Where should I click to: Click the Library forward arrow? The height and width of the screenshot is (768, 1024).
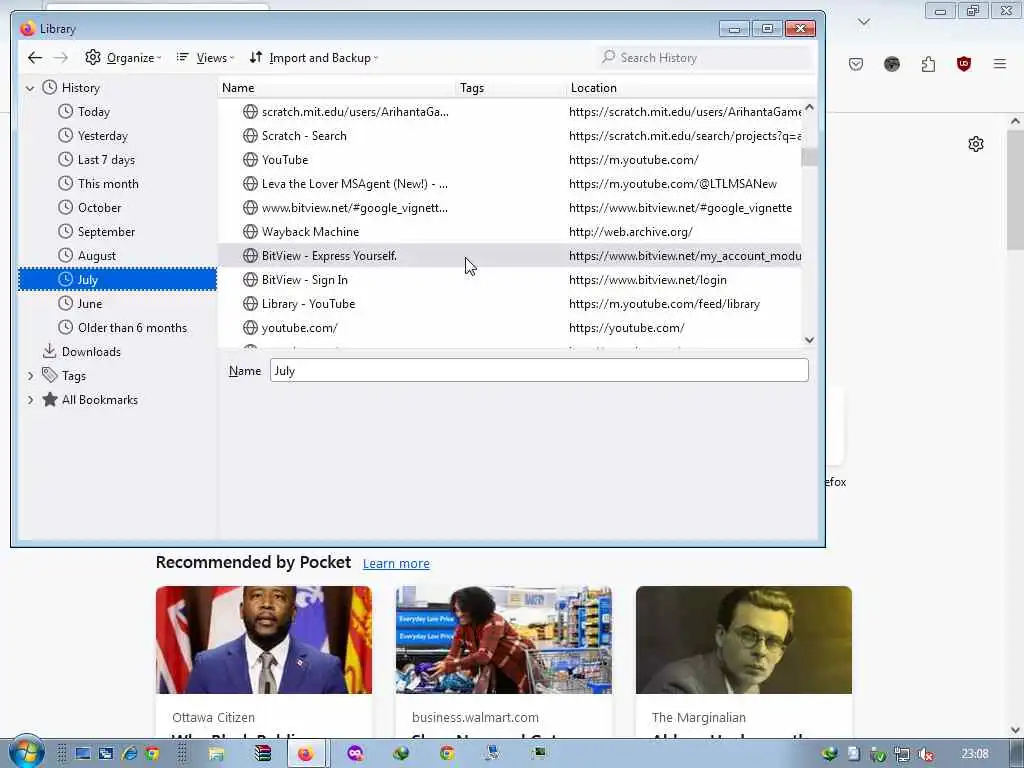pyautogui.click(x=61, y=57)
